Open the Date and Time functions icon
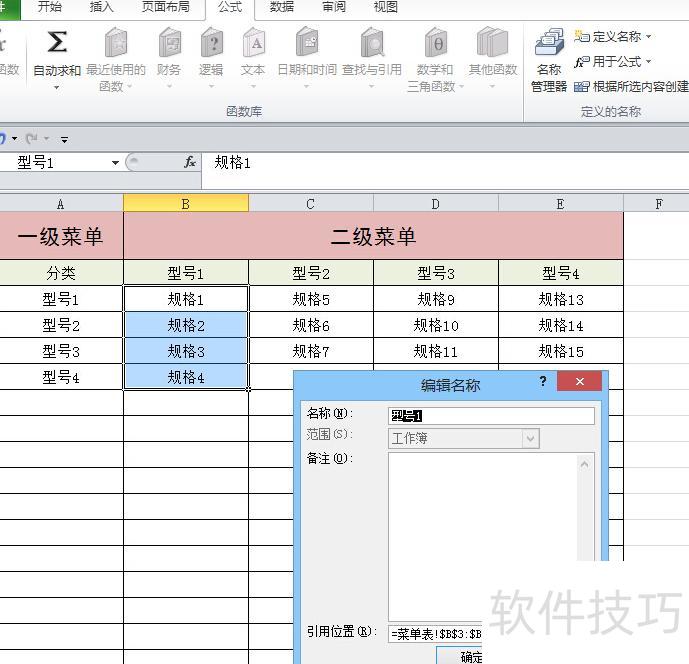The height and width of the screenshot is (664, 689). click(306, 43)
